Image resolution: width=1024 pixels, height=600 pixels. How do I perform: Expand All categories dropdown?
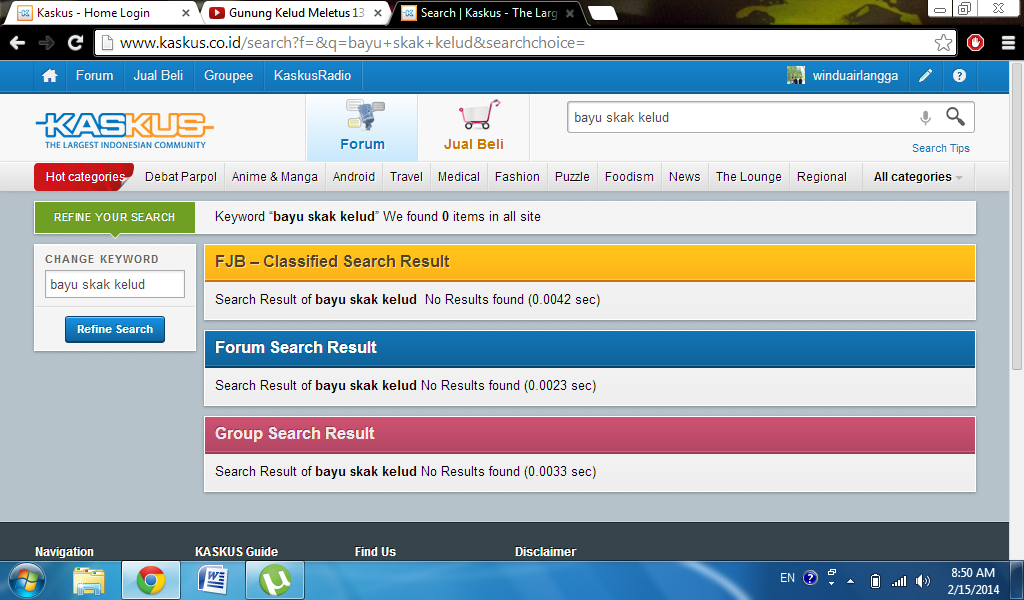918,177
